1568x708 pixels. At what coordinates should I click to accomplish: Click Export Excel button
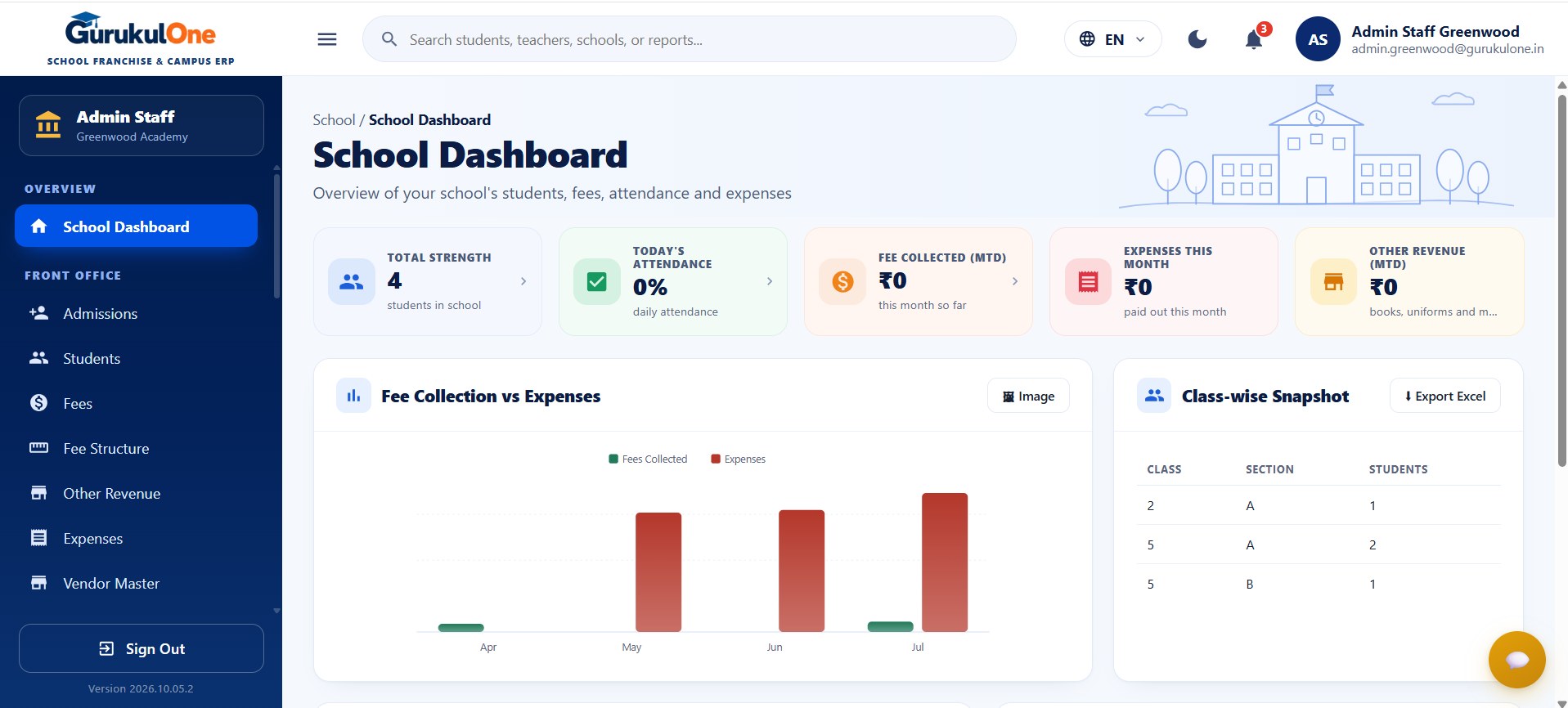pos(1444,396)
